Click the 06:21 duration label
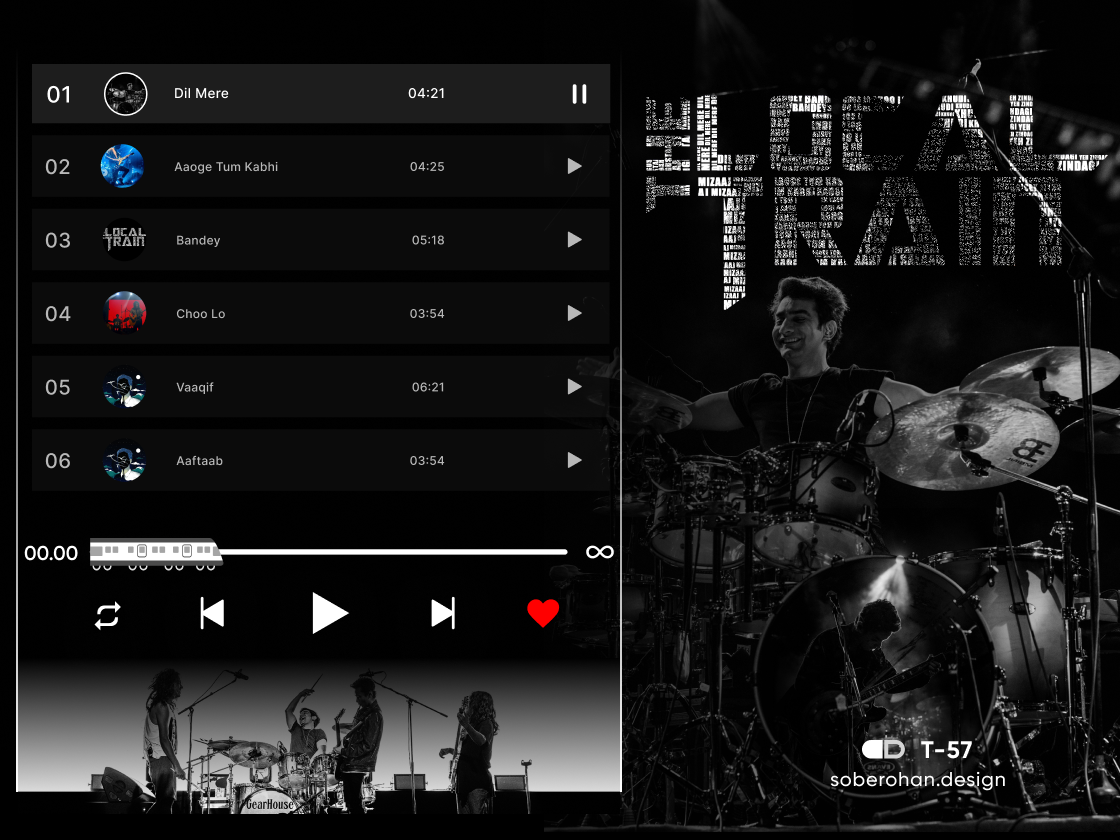The width and height of the screenshot is (1120, 840). [x=428, y=387]
